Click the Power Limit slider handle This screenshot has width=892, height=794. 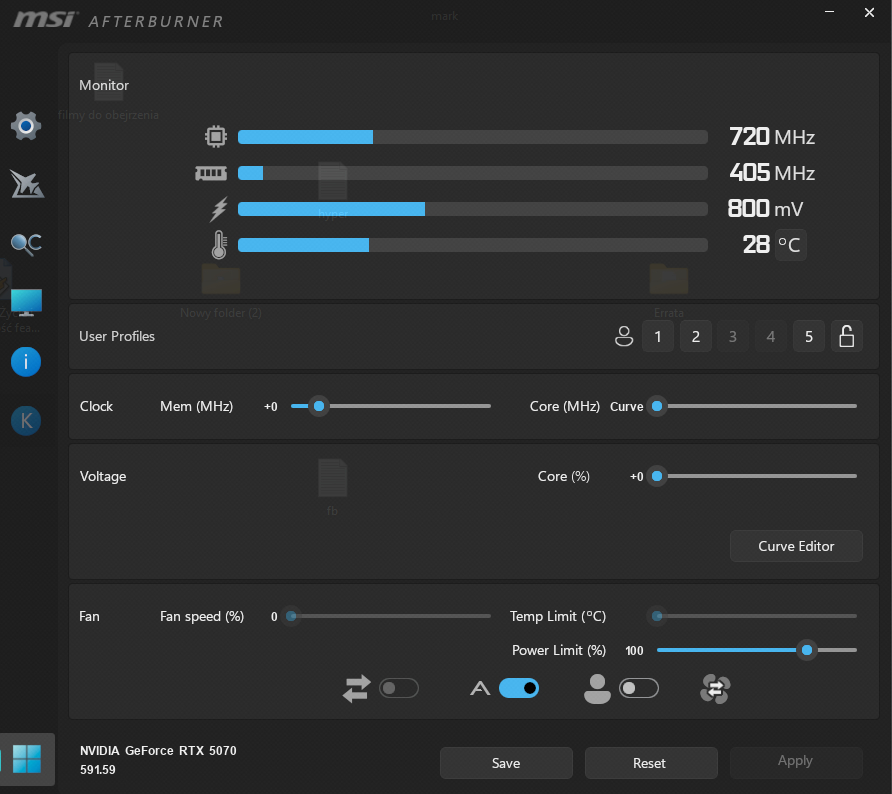(807, 650)
